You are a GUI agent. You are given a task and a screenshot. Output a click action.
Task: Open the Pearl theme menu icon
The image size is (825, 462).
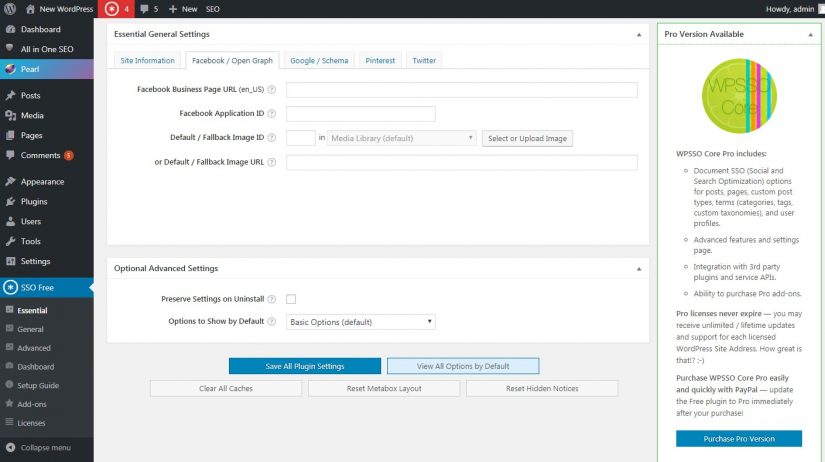[x=10, y=69]
